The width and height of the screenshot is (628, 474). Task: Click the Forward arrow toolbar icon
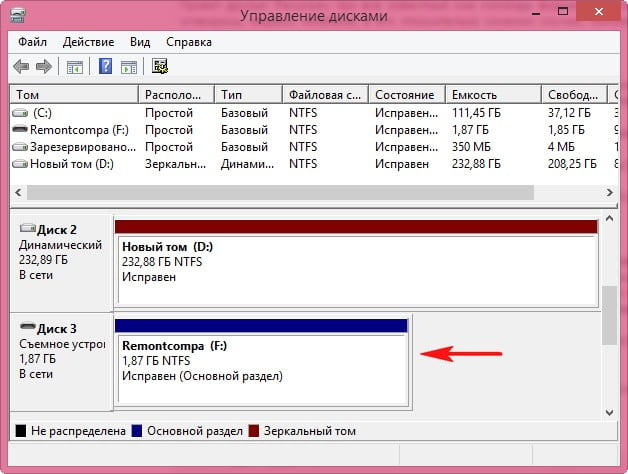tap(44, 67)
